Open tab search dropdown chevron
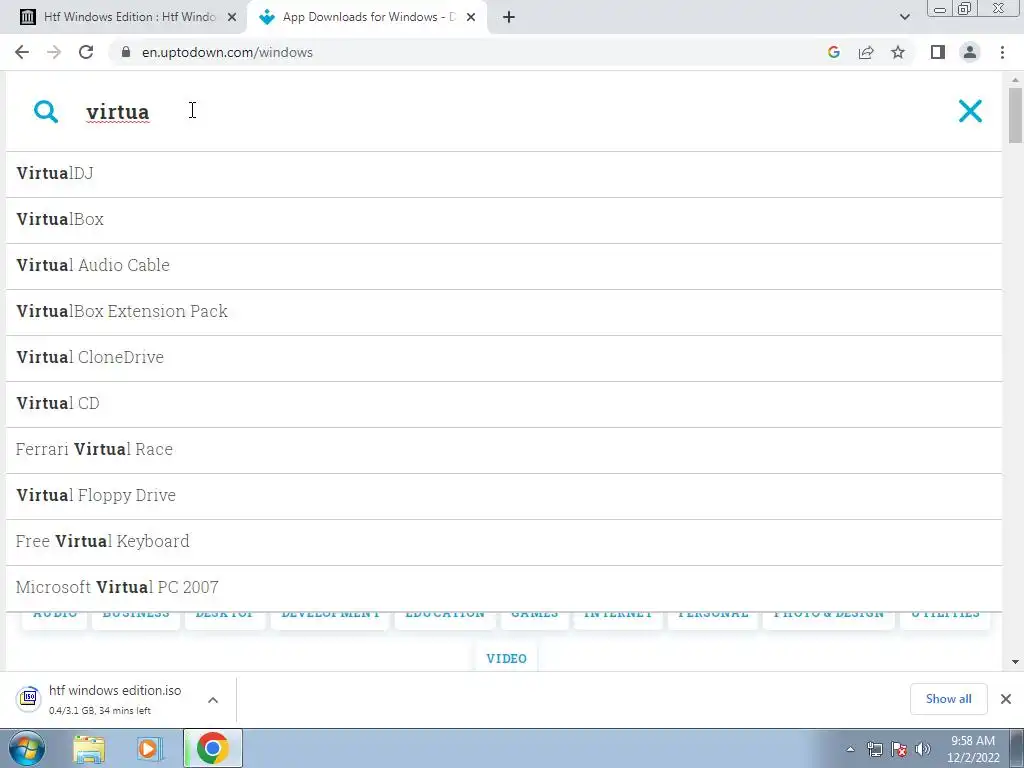Image resolution: width=1024 pixels, height=768 pixels. coord(904,17)
